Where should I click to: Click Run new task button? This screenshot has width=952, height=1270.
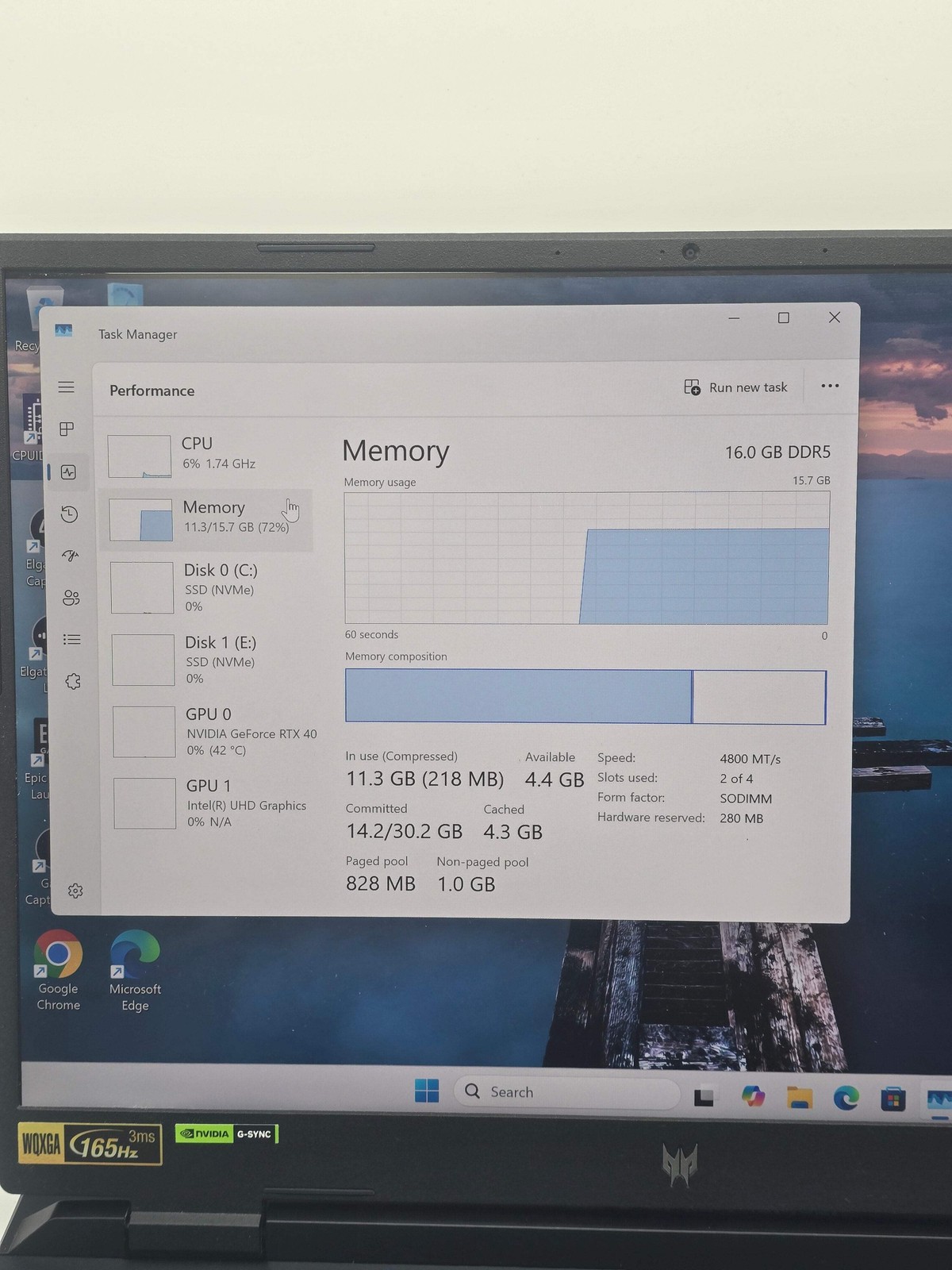tap(735, 387)
